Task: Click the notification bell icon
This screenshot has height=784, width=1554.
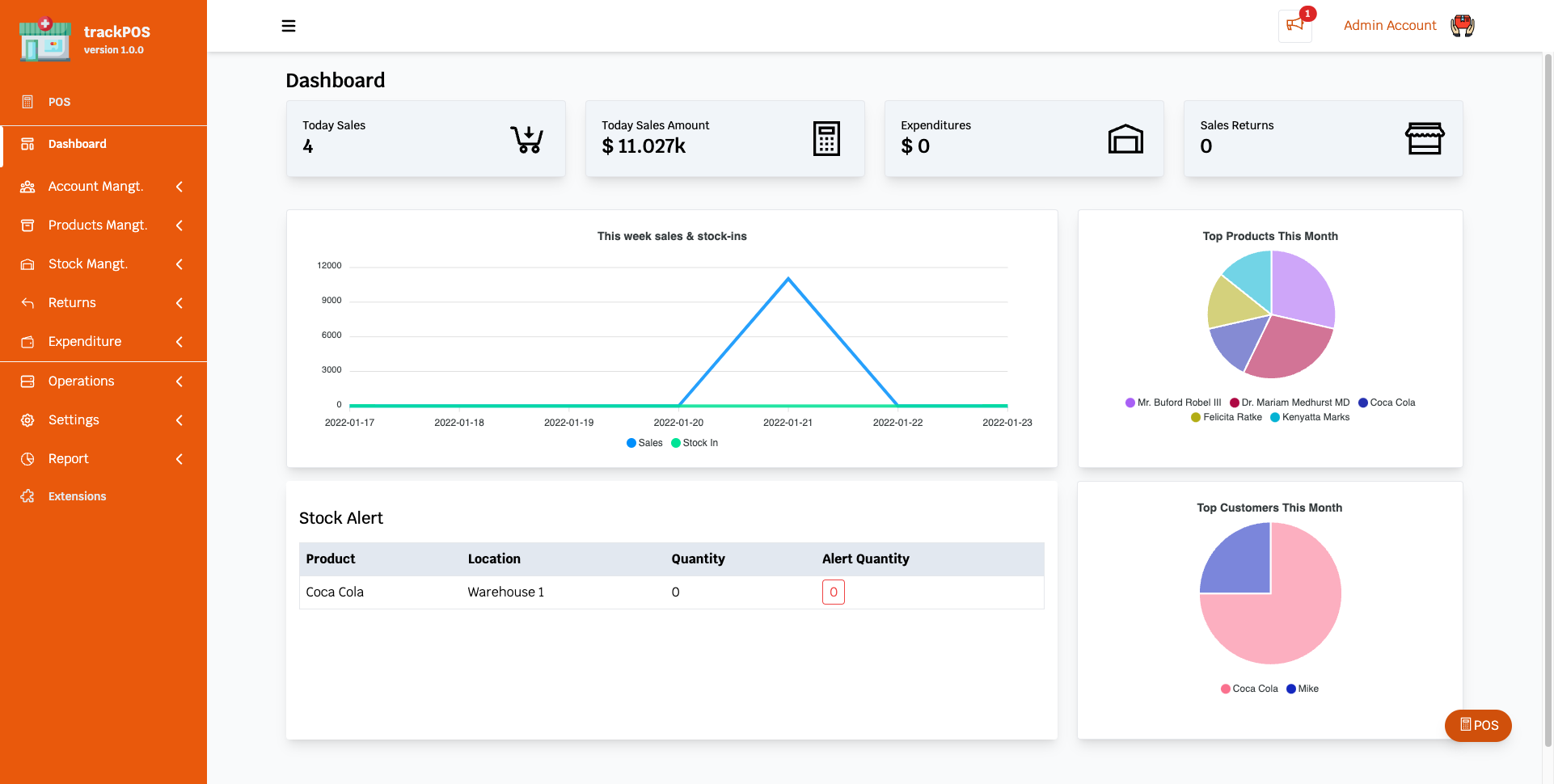Action: tap(1294, 25)
